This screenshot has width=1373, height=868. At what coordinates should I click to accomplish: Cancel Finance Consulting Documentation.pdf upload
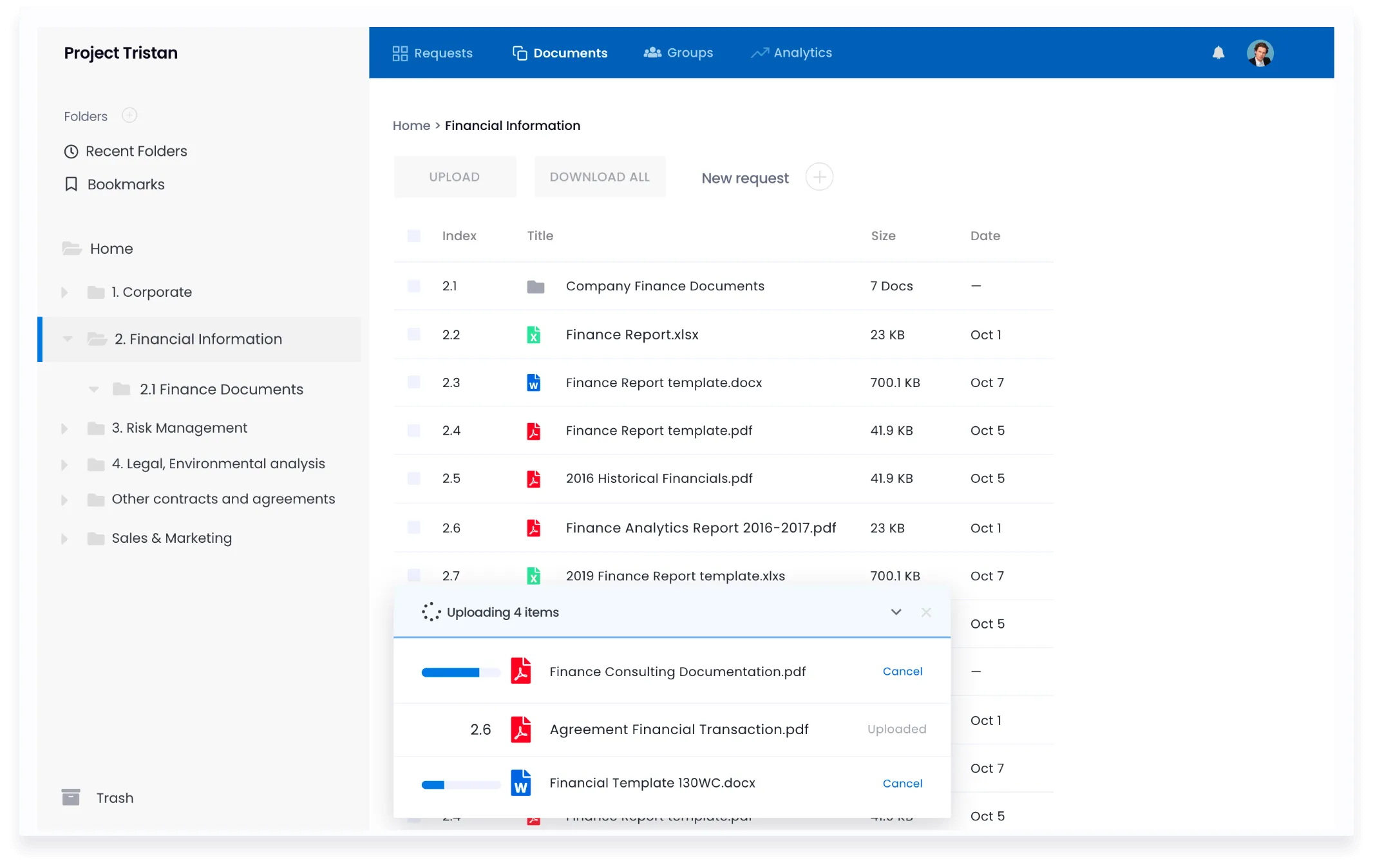pyautogui.click(x=902, y=671)
